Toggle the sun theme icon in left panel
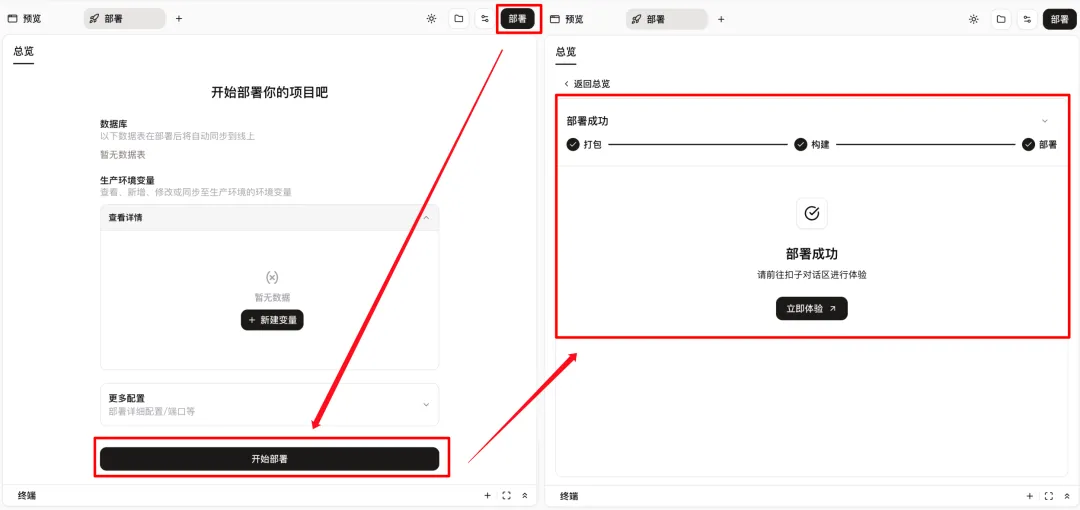 (431, 19)
